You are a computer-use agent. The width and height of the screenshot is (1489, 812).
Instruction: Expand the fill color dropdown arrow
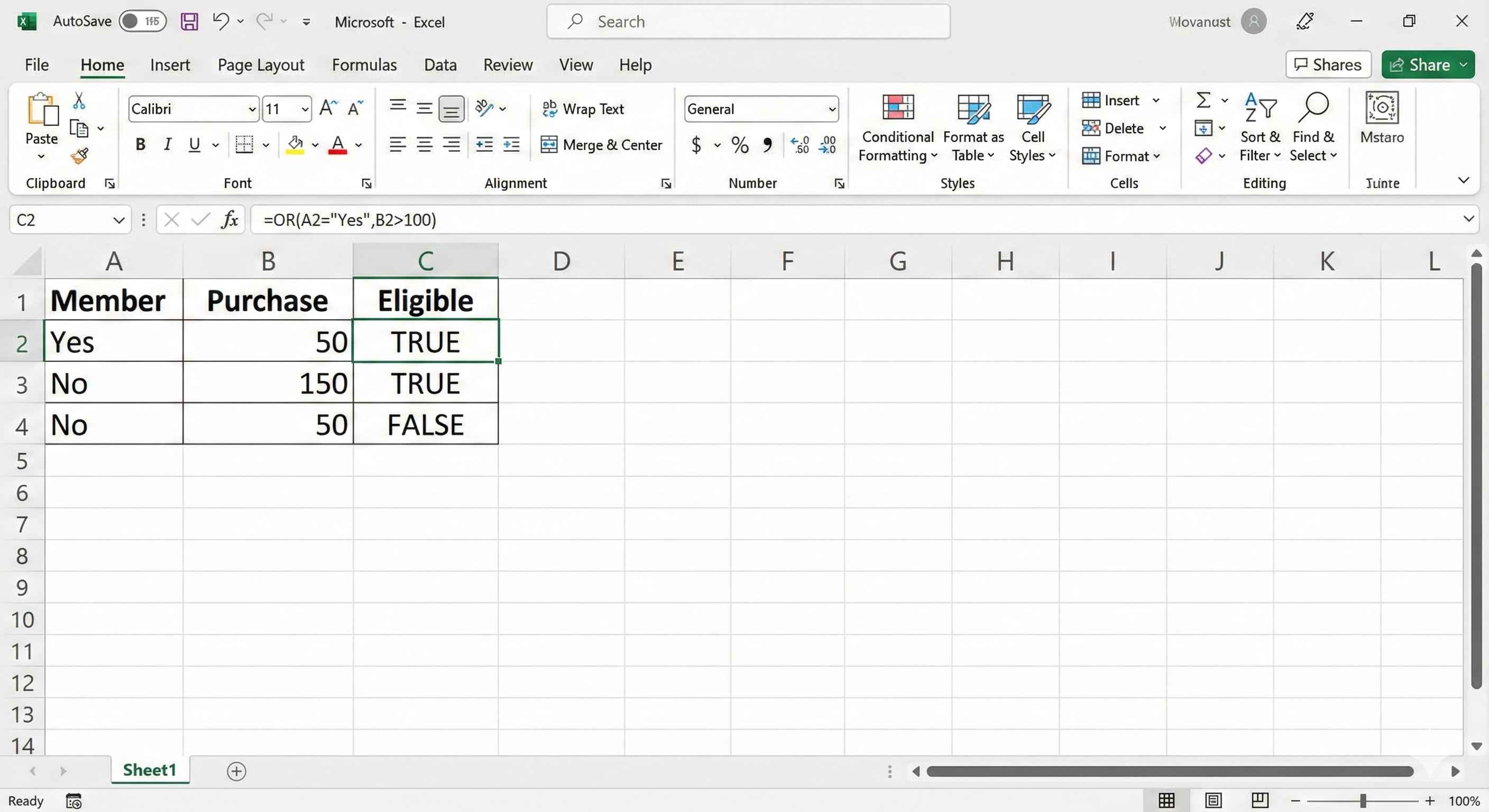(x=316, y=145)
